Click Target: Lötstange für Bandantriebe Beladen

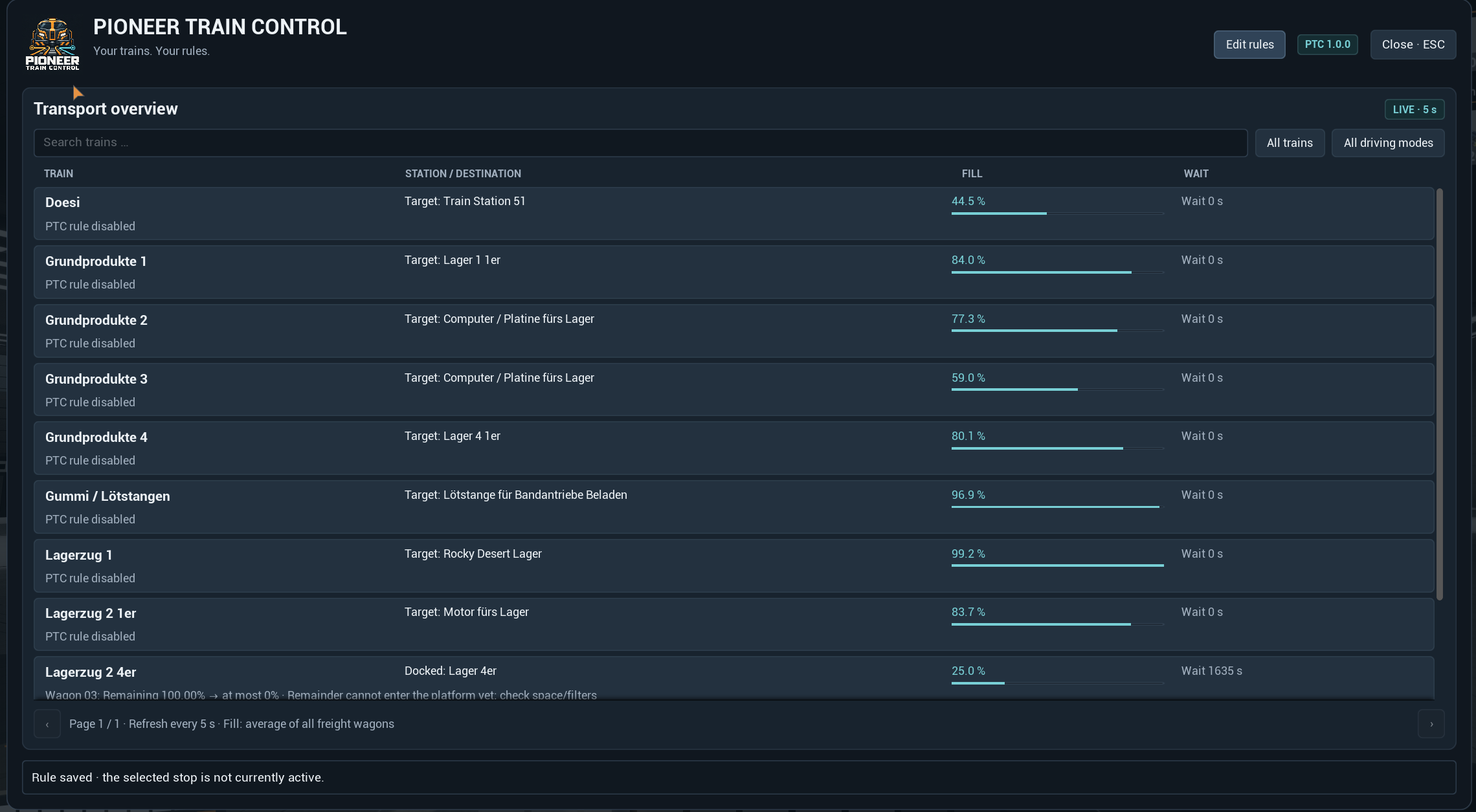tap(516, 495)
